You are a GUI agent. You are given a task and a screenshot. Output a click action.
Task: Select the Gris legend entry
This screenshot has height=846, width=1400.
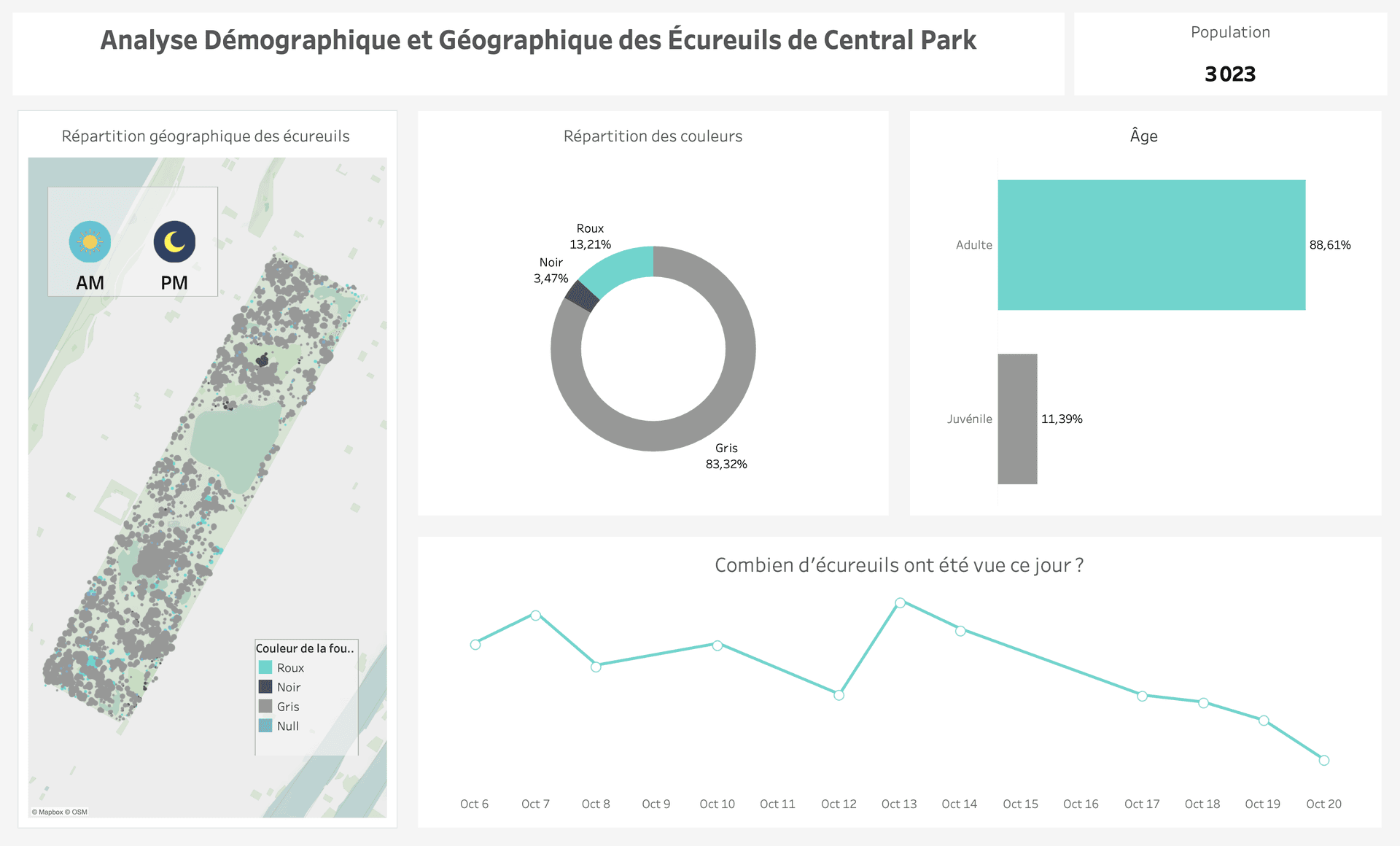287,707
